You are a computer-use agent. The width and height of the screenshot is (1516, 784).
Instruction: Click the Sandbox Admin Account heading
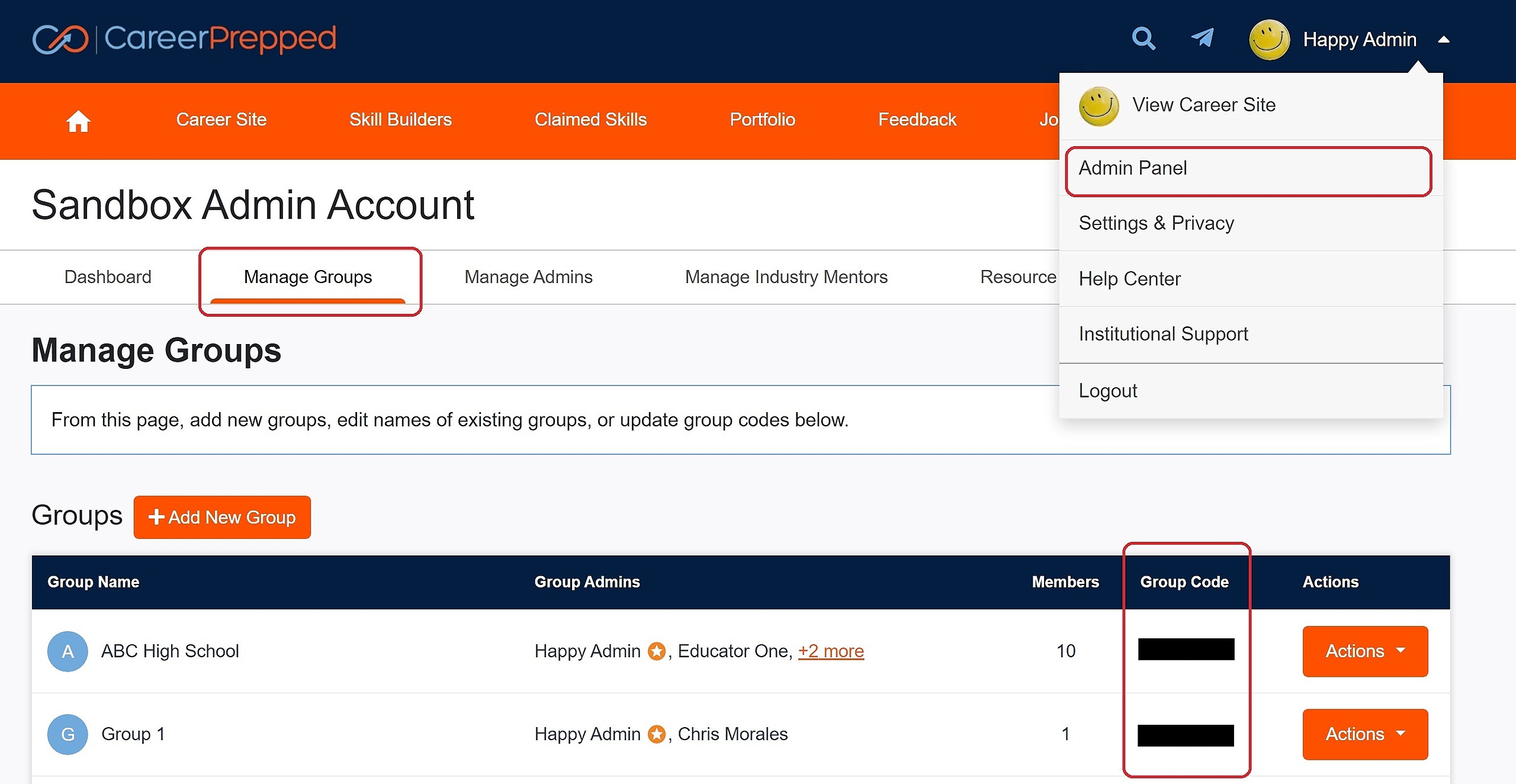coord(253,205)
